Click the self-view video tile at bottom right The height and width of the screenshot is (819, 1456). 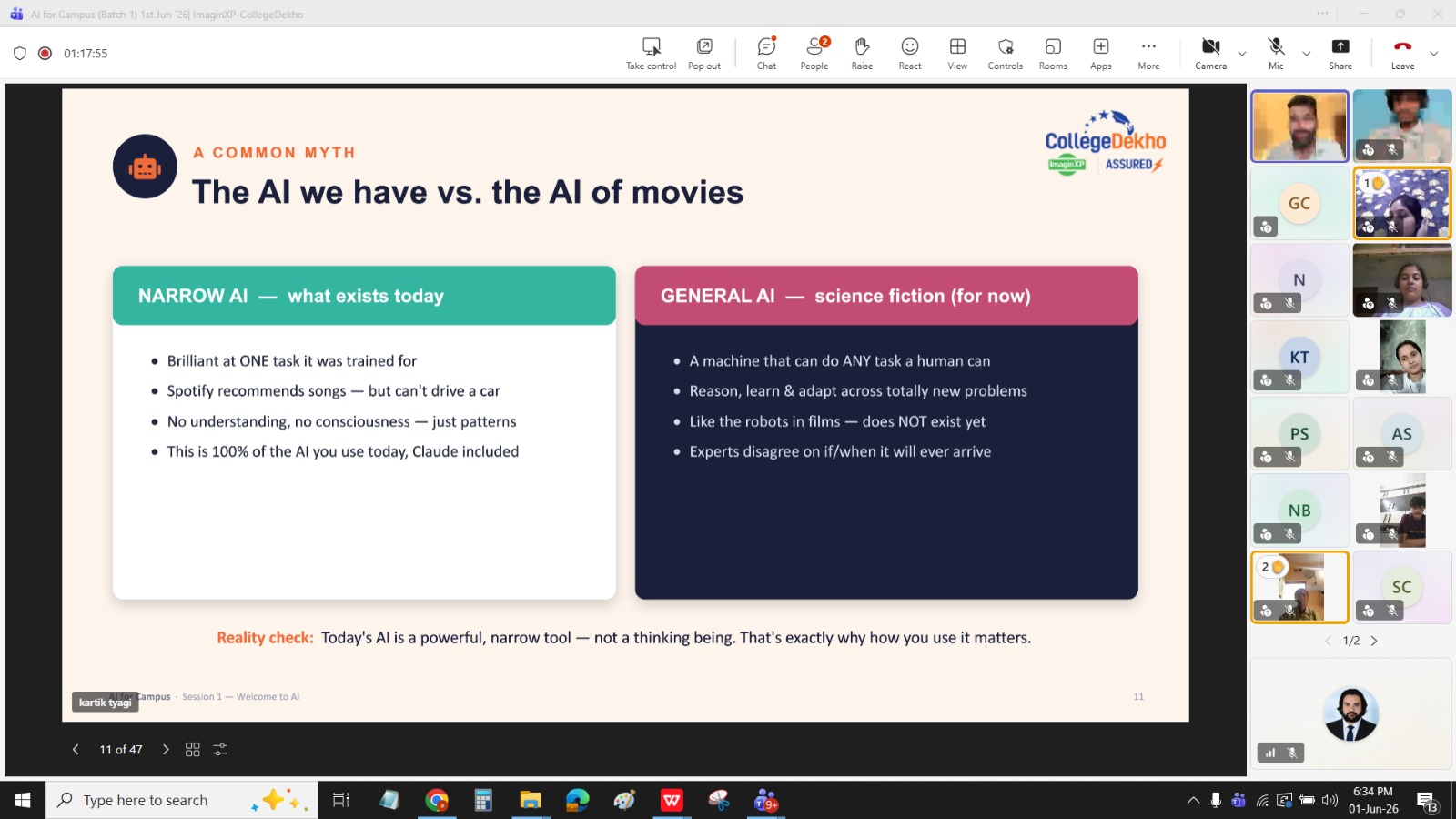1350,713
